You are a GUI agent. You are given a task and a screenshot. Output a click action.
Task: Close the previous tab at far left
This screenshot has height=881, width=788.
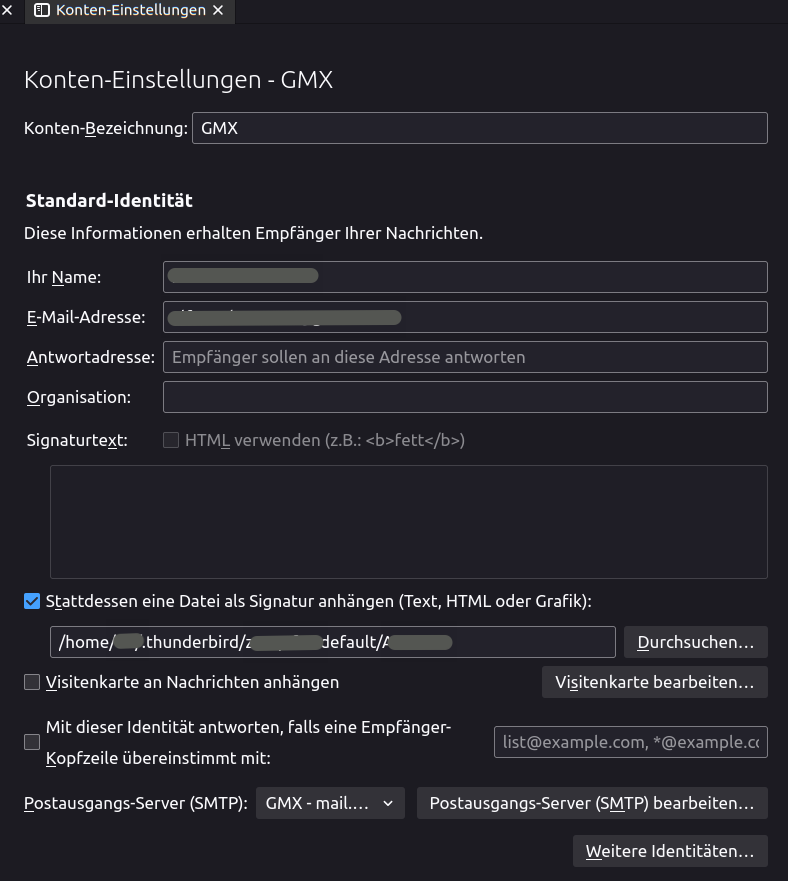coord(7,11)
